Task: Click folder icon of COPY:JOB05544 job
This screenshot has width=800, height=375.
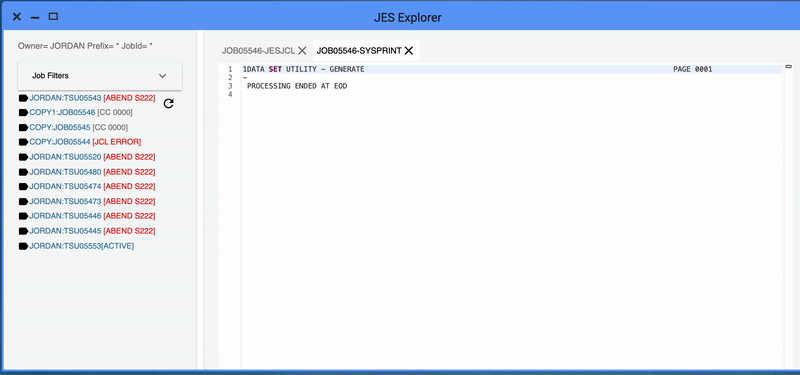Action: click(x=23, y=142)
